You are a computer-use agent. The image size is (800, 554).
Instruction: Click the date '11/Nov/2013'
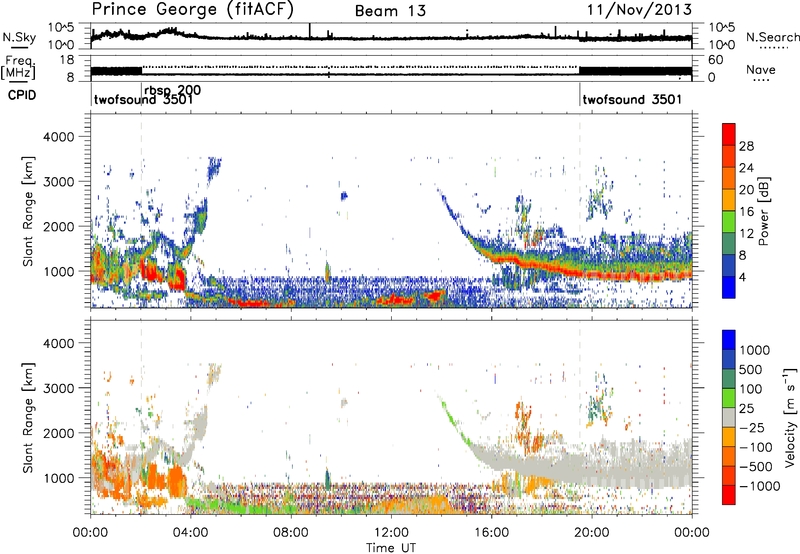tap(640, 9)
